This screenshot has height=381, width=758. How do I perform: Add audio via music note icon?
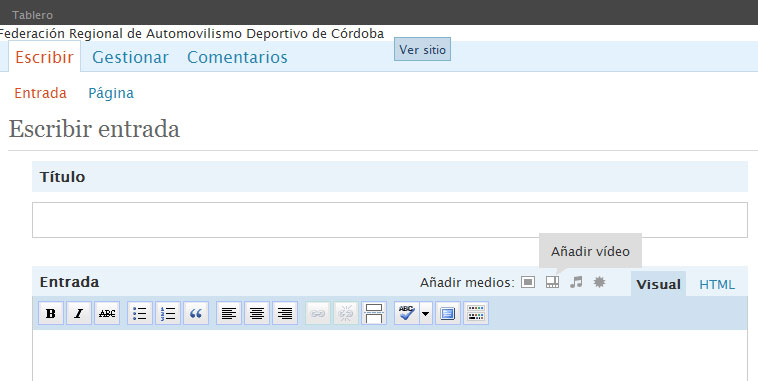[x=576, y=282]
